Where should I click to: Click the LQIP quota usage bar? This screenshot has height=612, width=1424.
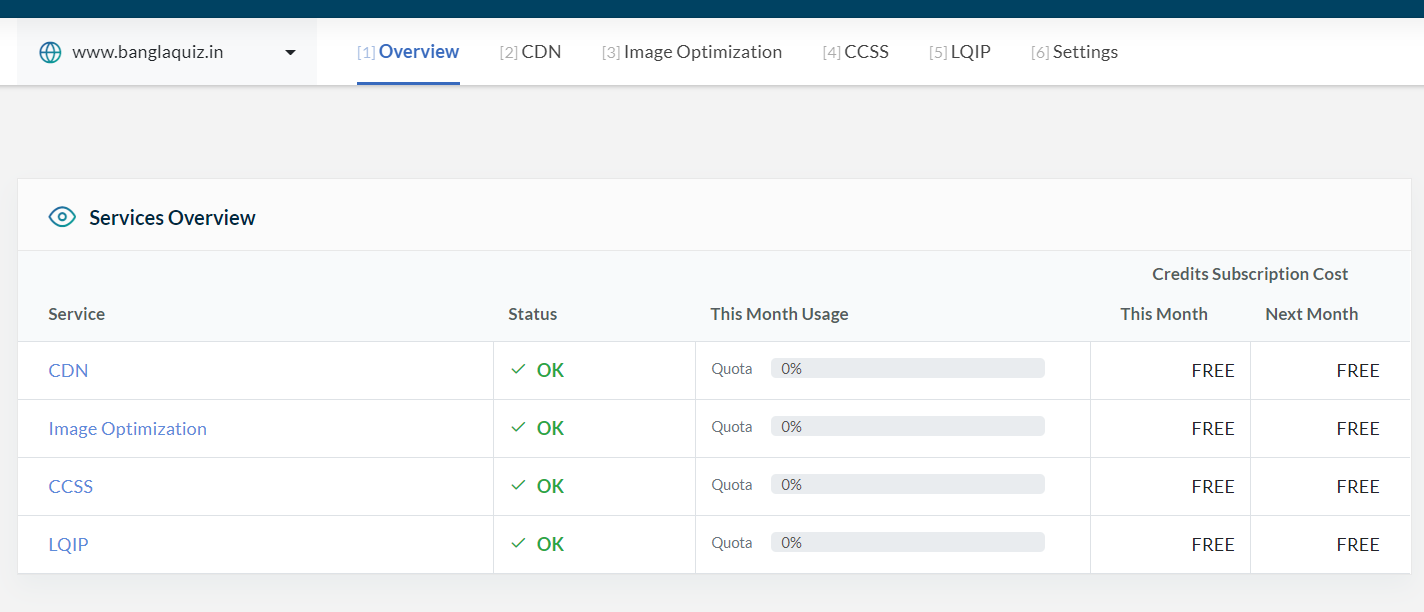(907, 542)
